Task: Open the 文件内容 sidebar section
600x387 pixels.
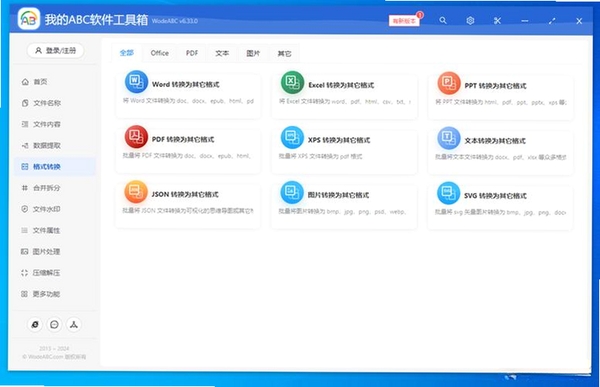Action: click(x=54, y=124)
